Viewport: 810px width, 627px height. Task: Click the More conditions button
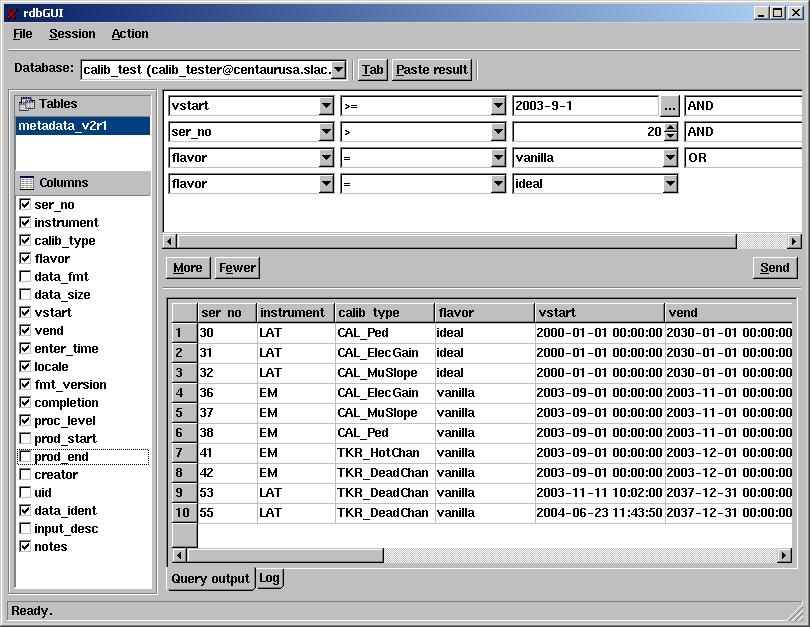(187, 268)
